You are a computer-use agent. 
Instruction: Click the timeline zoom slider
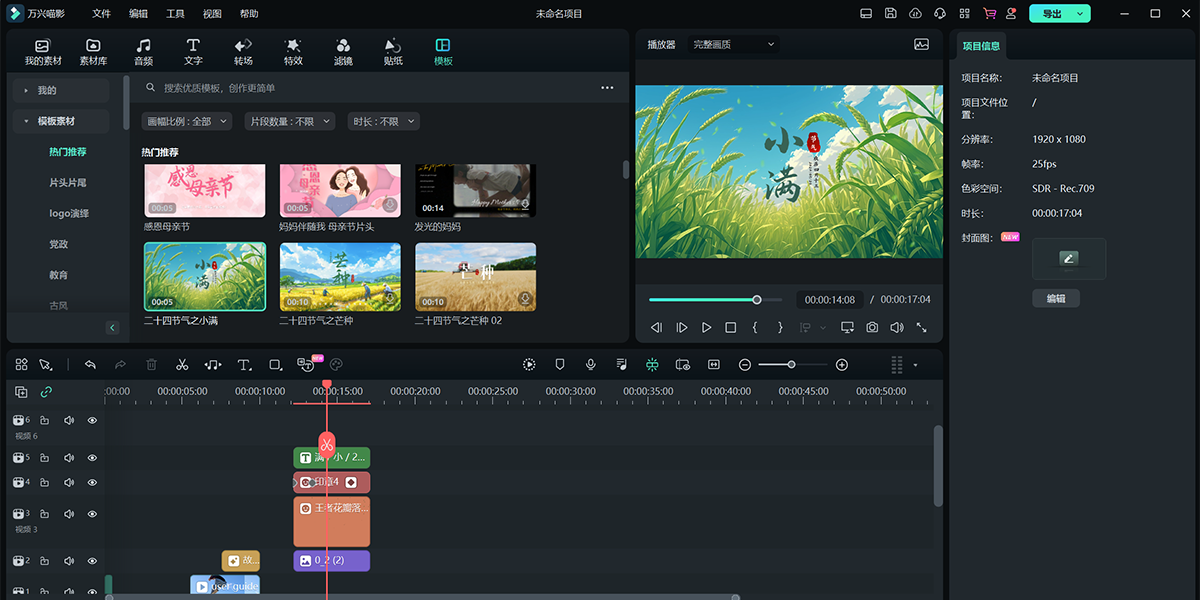(x=790, y=364)
